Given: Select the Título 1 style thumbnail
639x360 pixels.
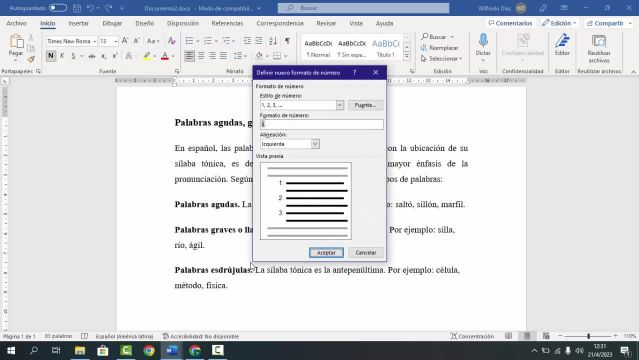Looking at the screenshot, I should point(386,48).
